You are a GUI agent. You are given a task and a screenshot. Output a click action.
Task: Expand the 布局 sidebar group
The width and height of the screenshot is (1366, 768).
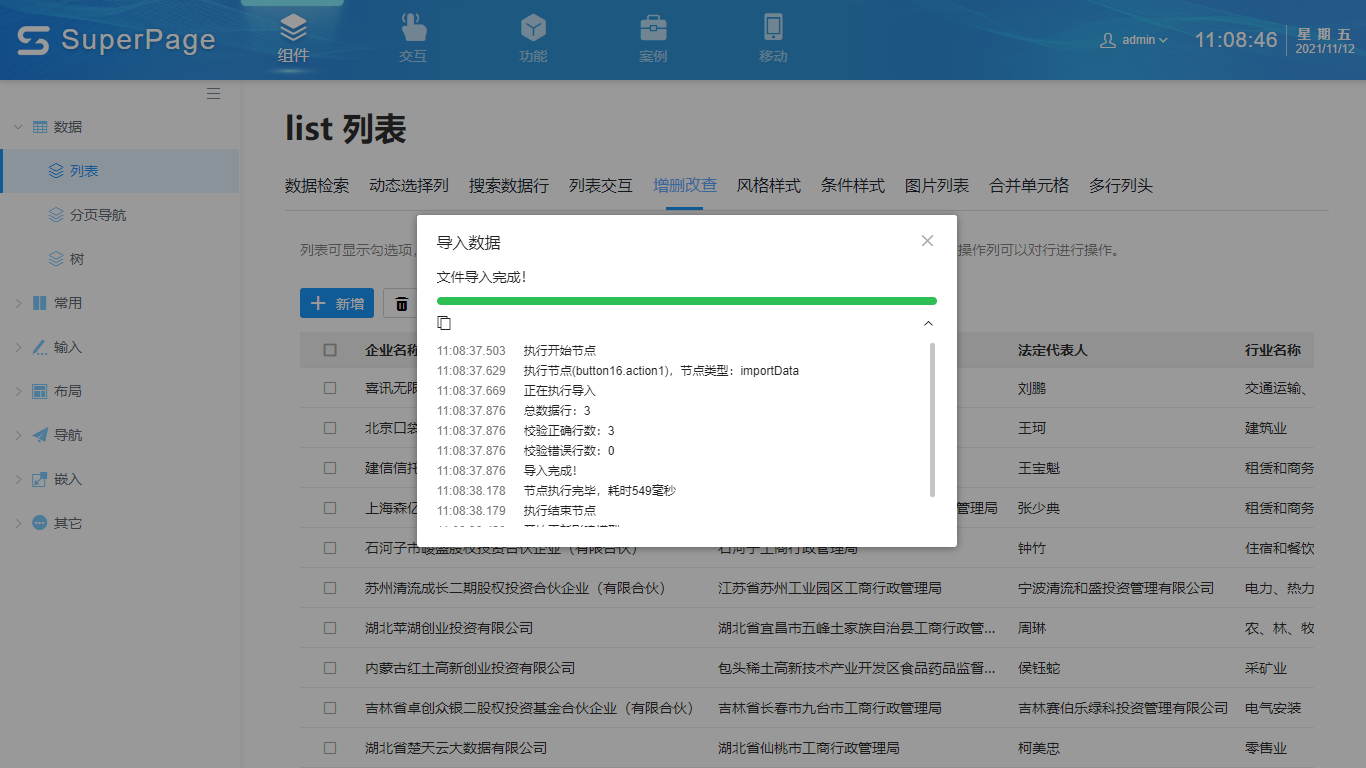(x=120, y=391)
